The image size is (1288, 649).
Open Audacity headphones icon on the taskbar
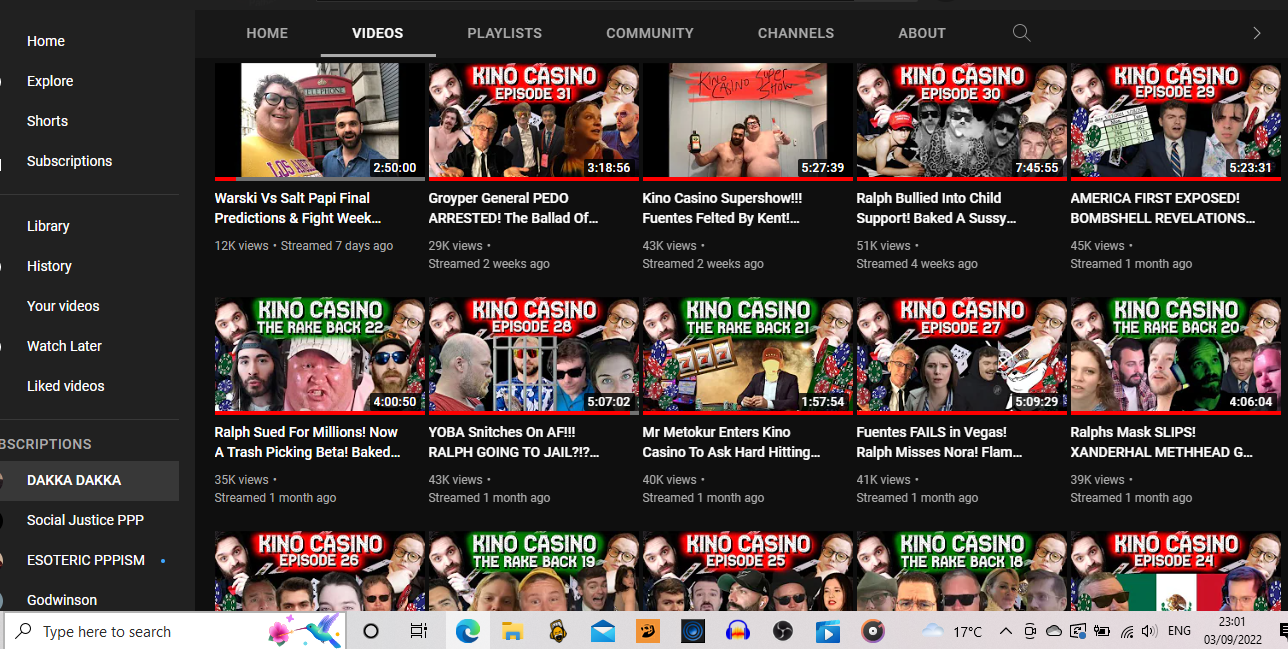pyautogui.click(x=738, y=631)
